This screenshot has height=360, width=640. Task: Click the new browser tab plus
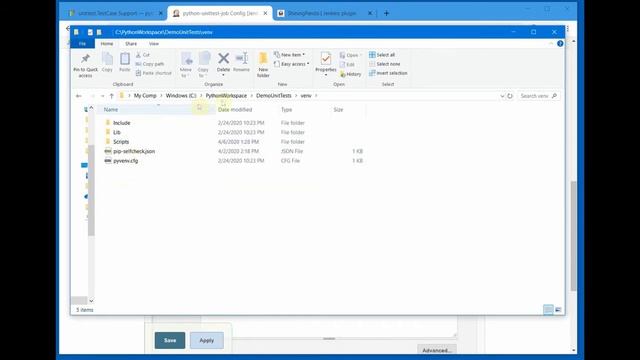(386, 13)
